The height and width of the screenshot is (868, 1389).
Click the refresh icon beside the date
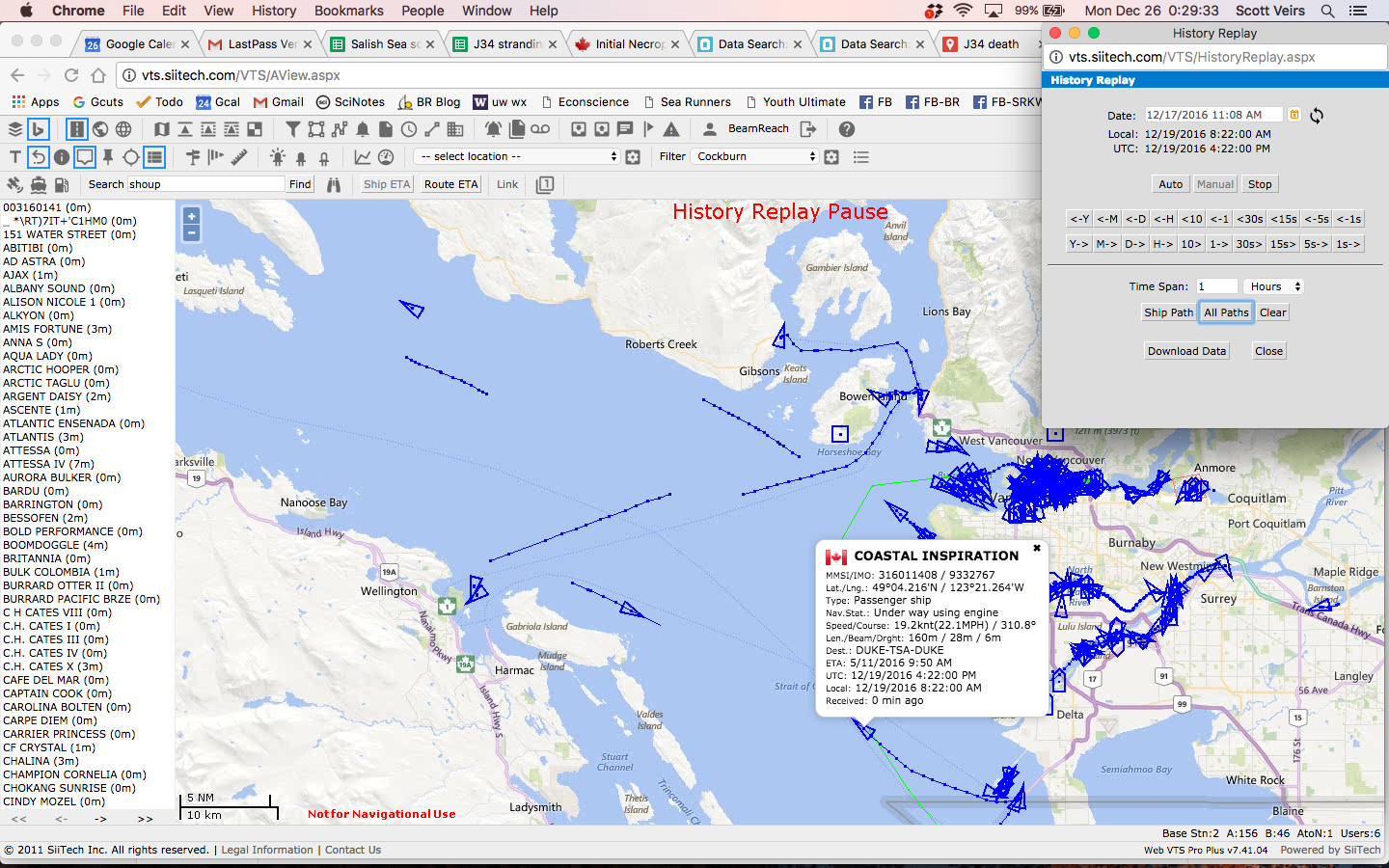[1317, 115]
